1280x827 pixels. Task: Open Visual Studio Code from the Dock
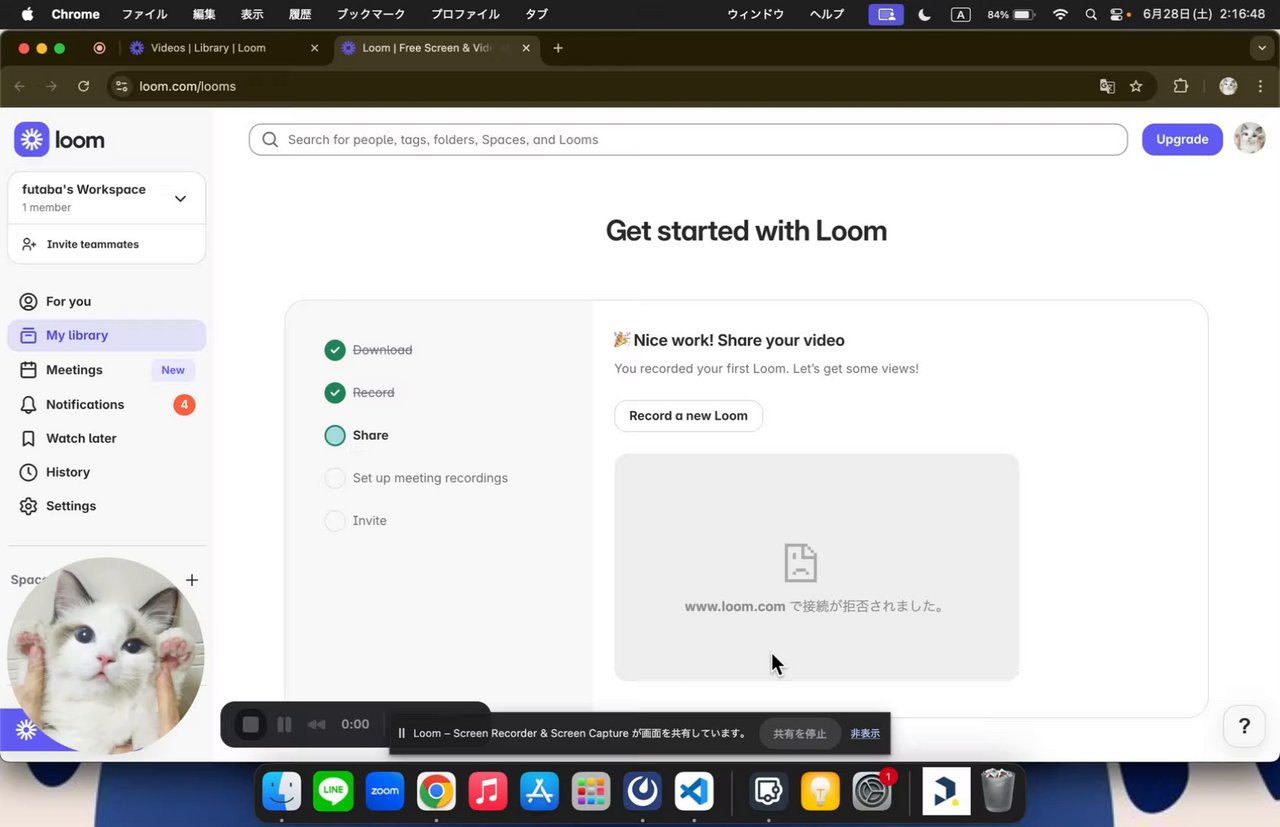pos(694,792)
